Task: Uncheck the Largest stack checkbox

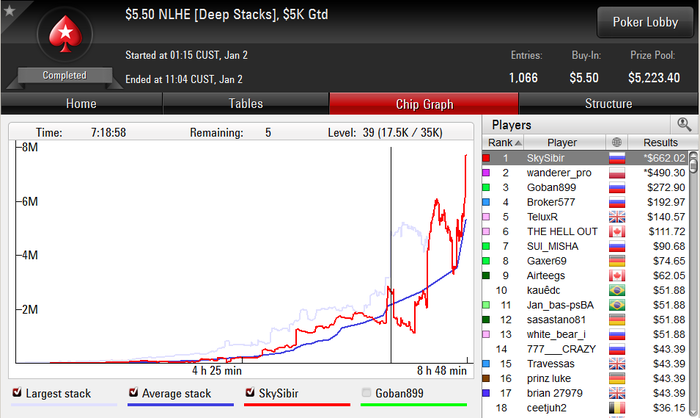Action: coord(17,393)
